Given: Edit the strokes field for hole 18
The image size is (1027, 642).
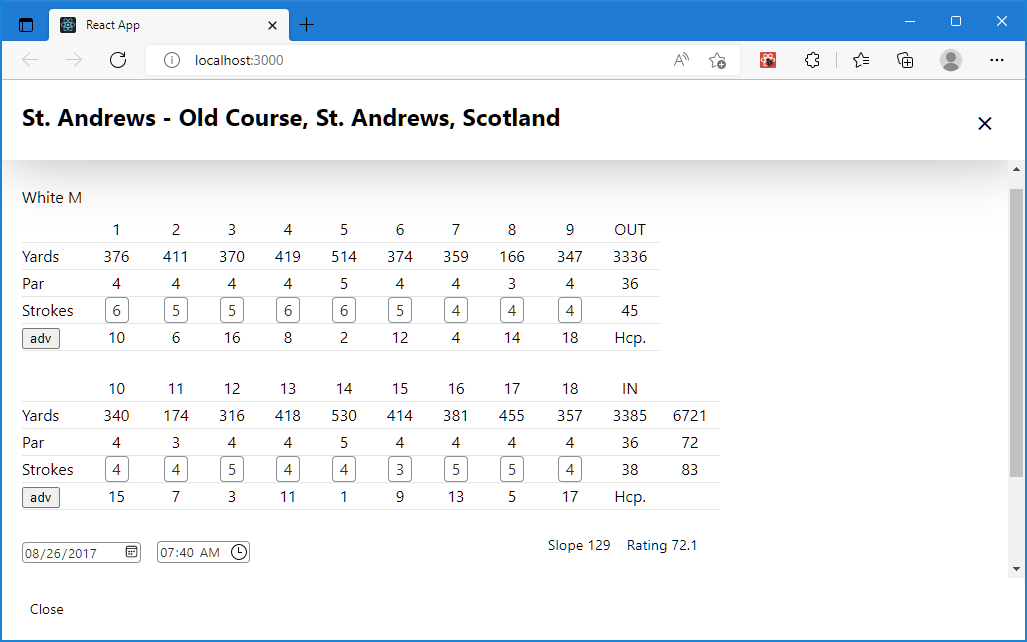Looking at the screenshot, I should 570,470.
